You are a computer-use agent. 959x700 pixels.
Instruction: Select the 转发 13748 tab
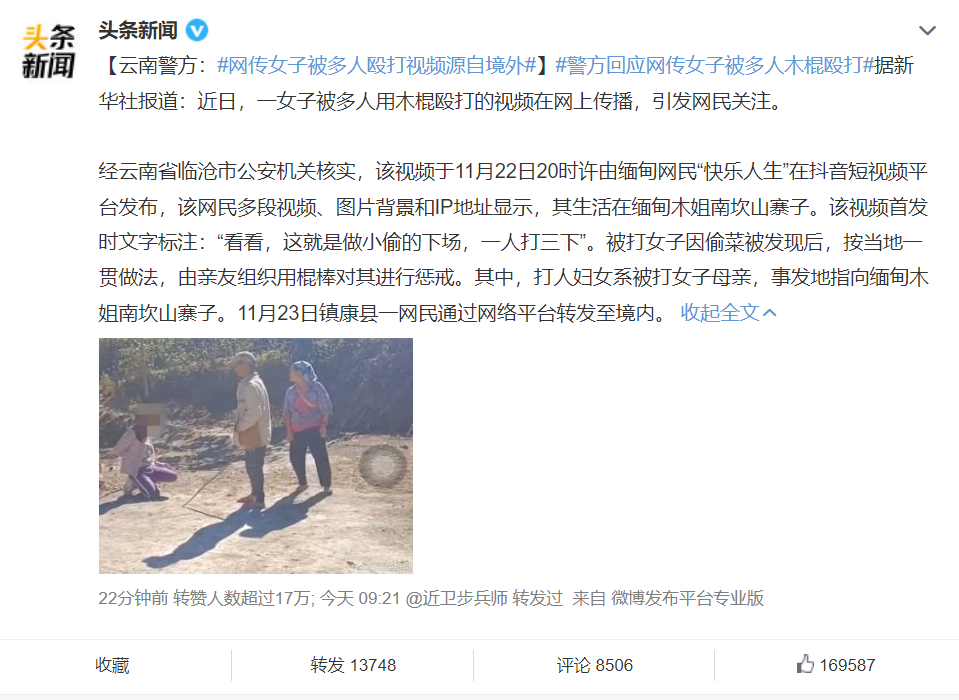pyautogui.click(x=353, y=665)
